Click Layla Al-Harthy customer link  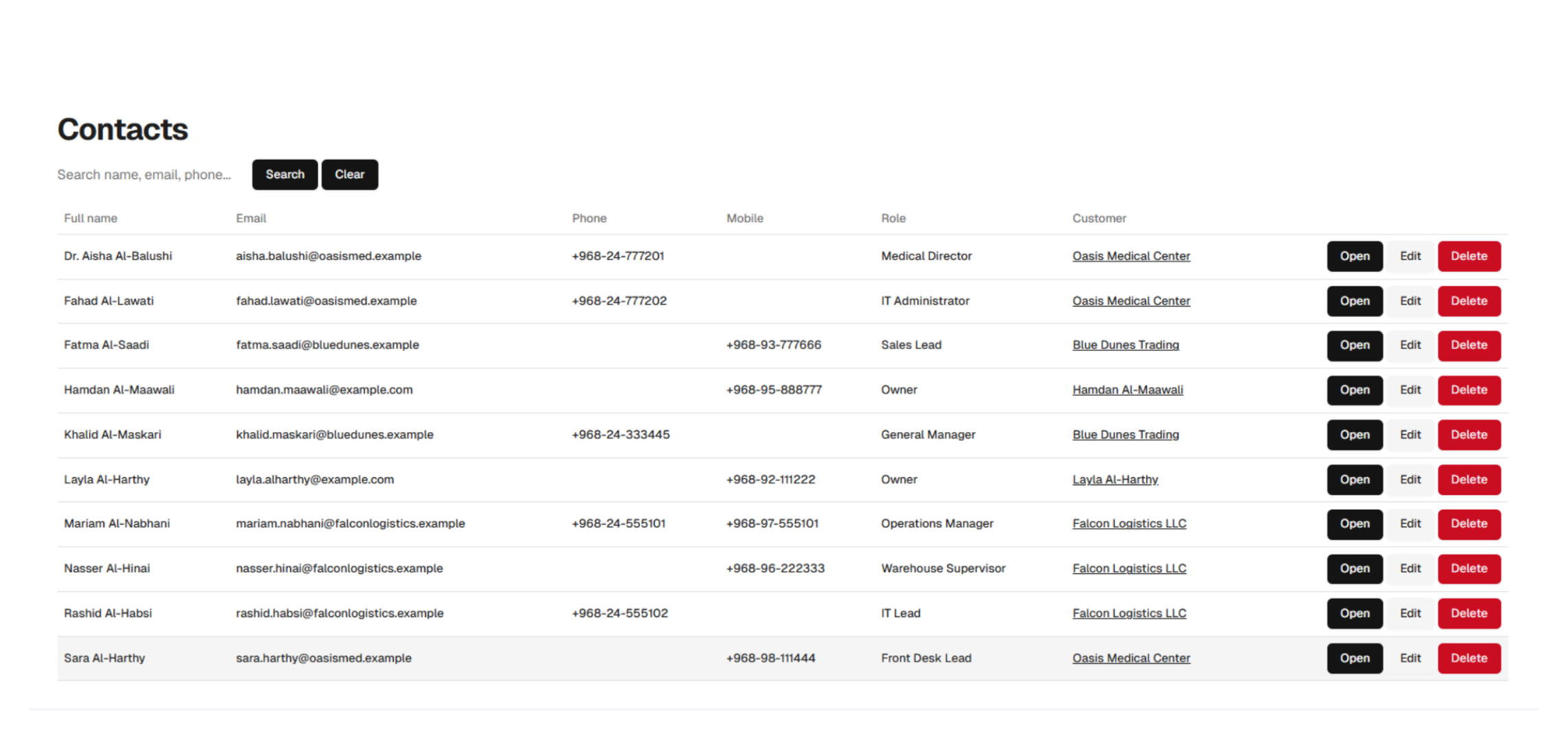tap(1115, 479)
